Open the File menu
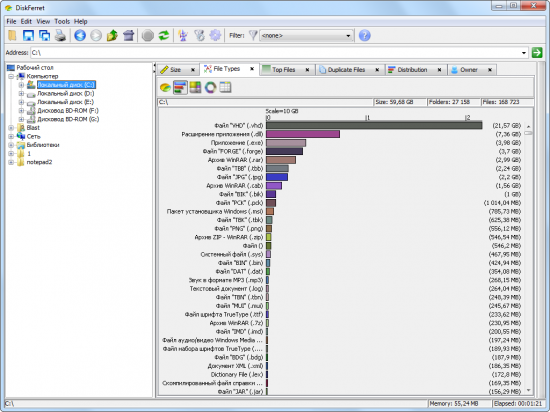 coord(11,21)
